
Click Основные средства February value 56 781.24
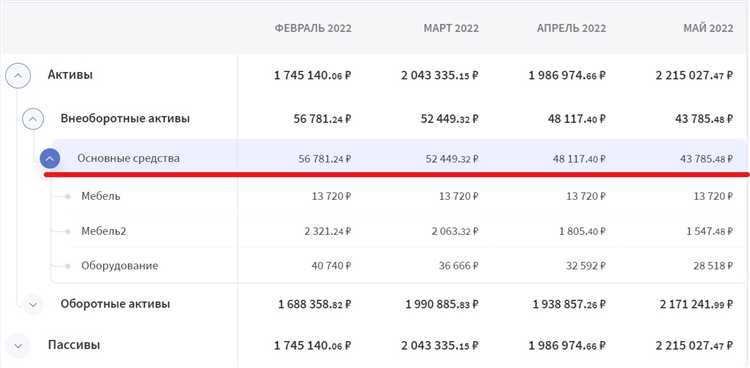click(x=325, y=159)
